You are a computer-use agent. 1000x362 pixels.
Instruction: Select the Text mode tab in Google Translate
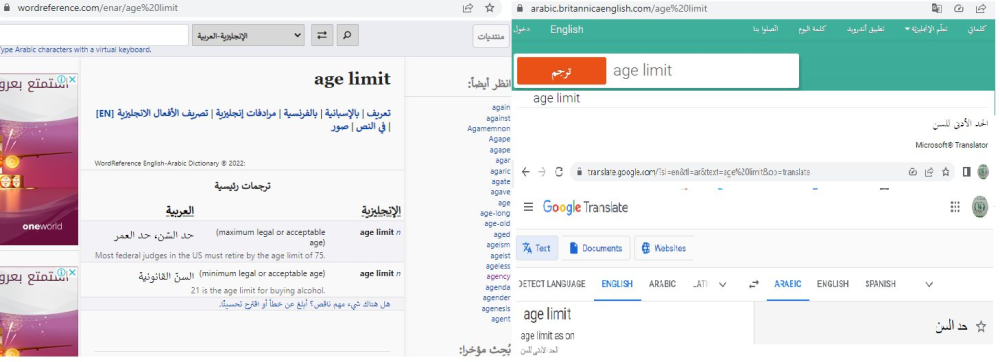(537, 248)
